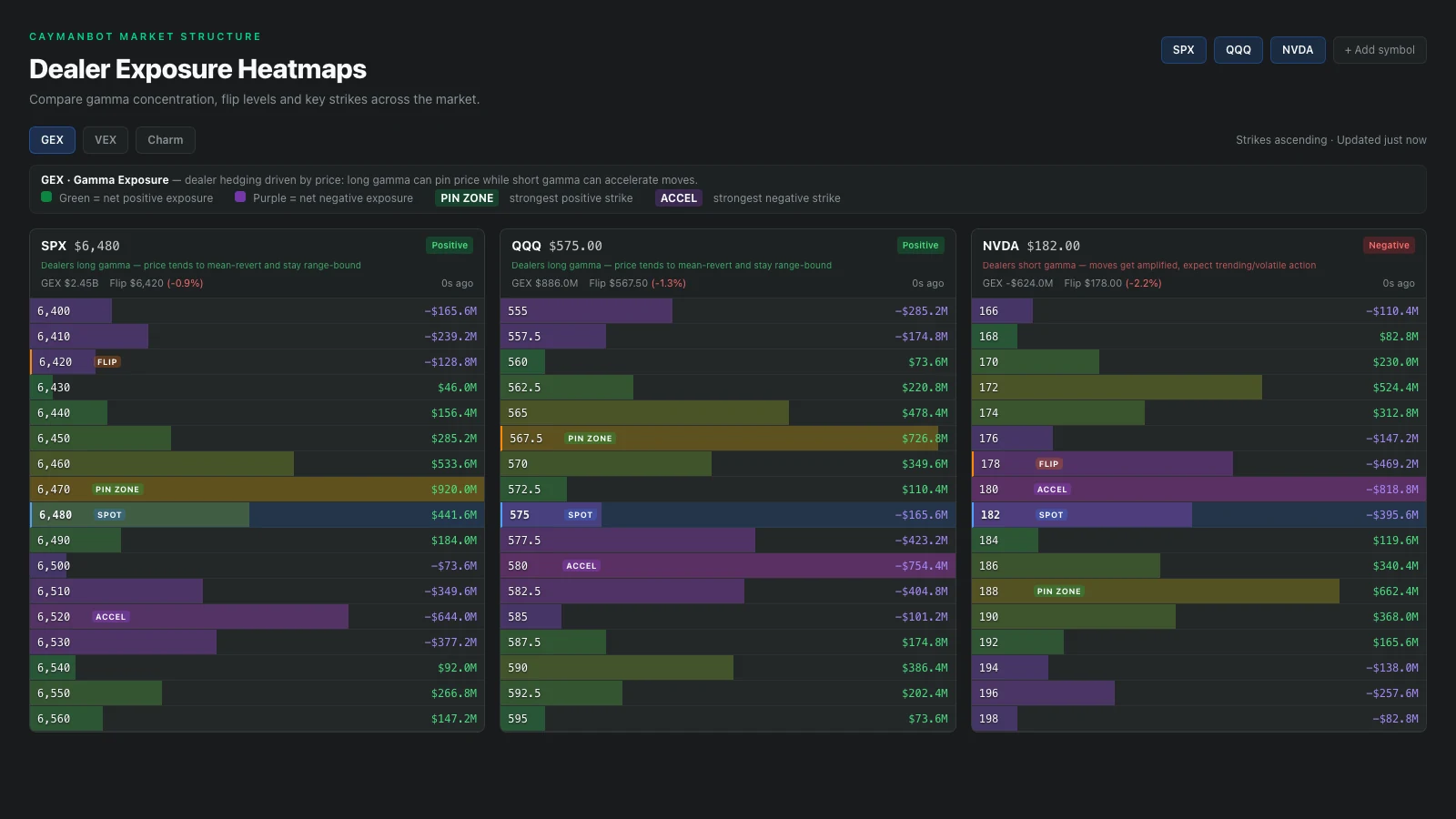Viewport: 1456px width, 819px height.
Task: Select the SPX 6,510 strike label
Action: [x=54, y=591]
